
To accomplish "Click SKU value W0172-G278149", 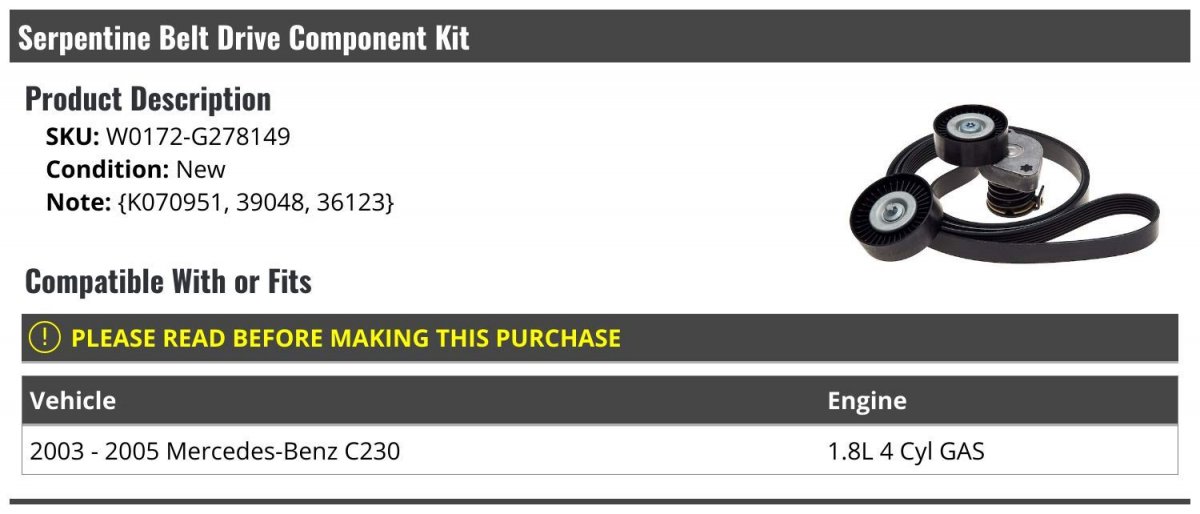I will click(x=198, y=137).
